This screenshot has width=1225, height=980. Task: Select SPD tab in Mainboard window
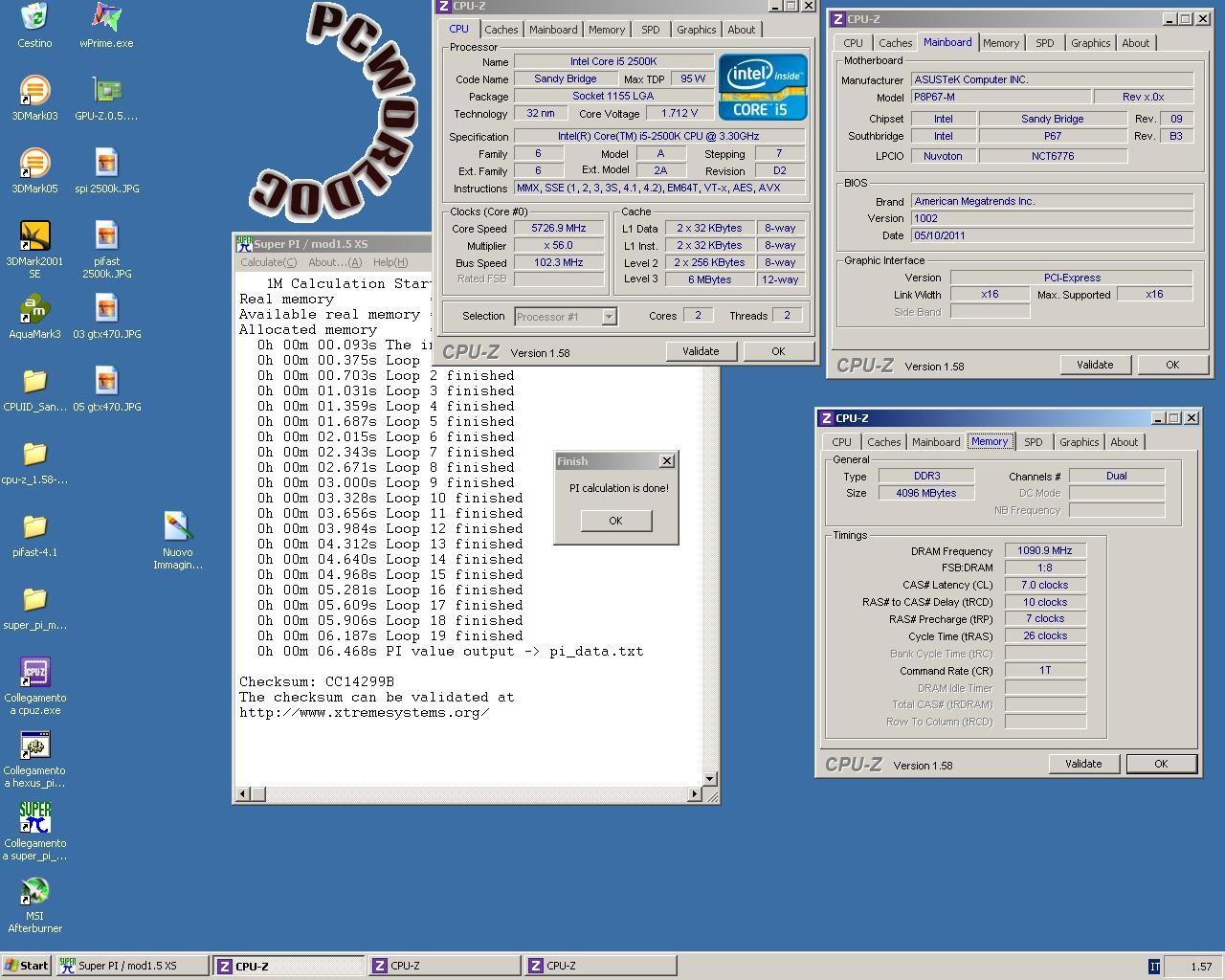point(1045,43)
